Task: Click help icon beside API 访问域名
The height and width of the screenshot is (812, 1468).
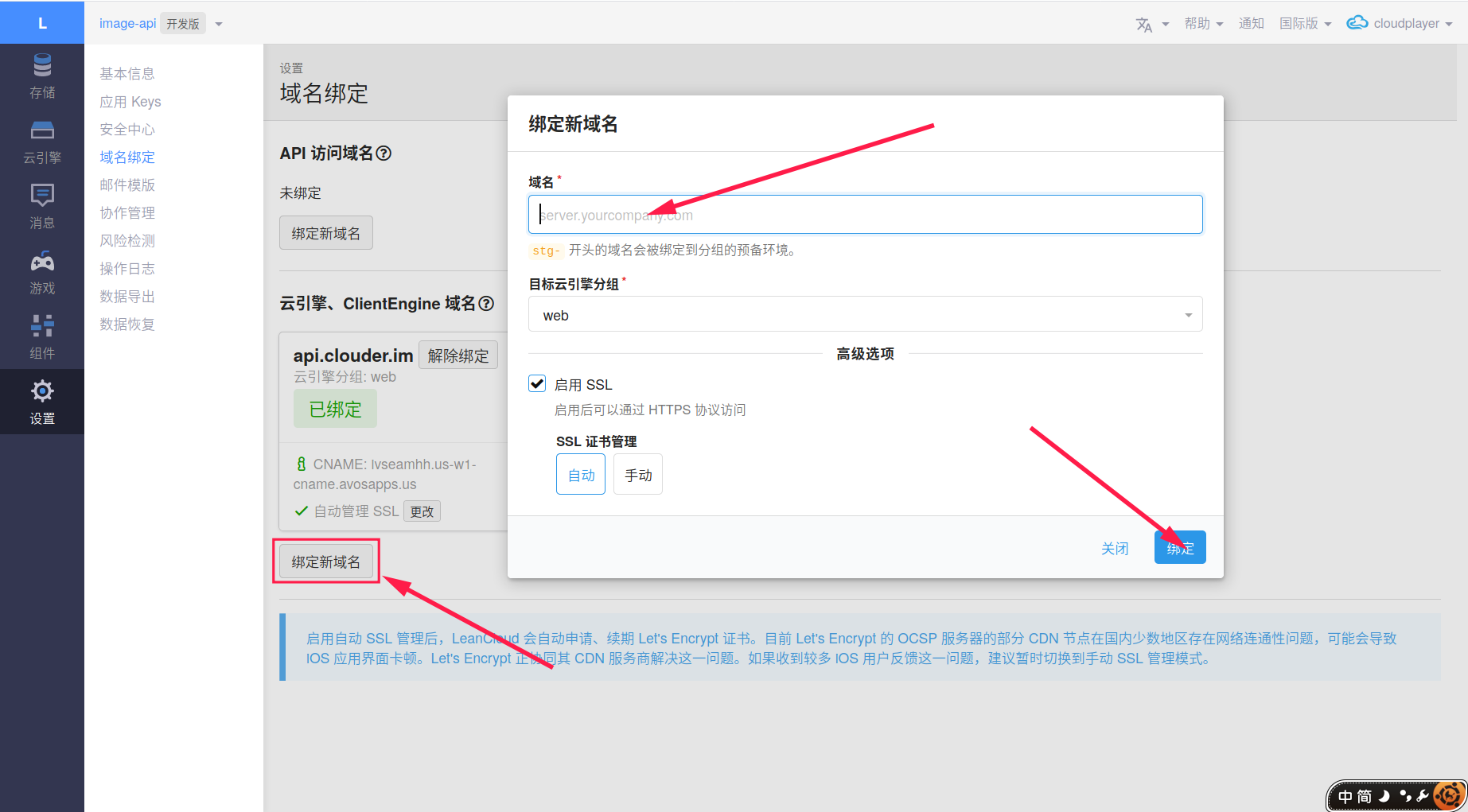Action: click(384, 153)
